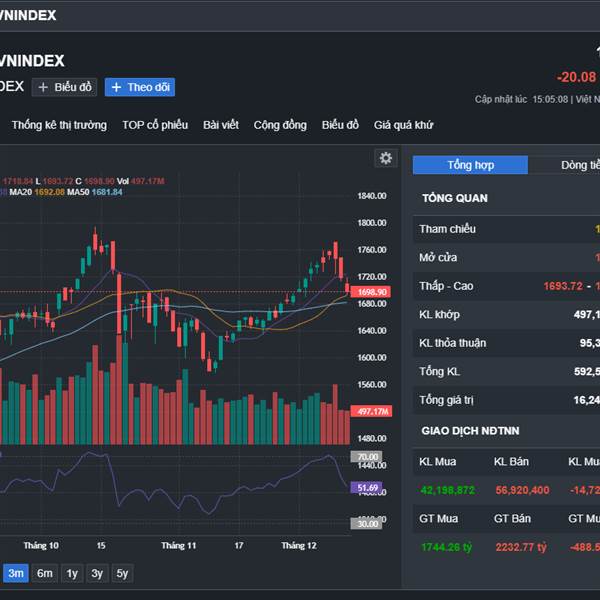
Task: Set chart range to 3y
Action: tap(97, 573)
